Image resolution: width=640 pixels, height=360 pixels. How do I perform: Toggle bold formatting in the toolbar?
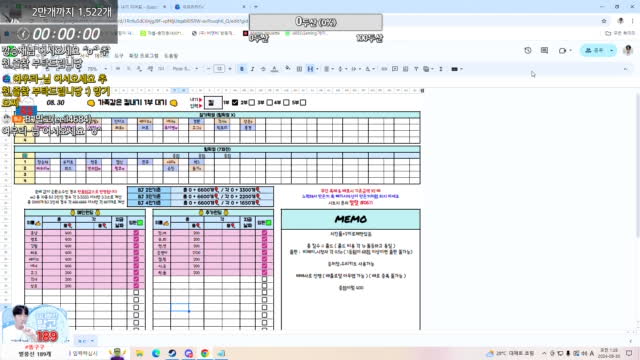click(242, 69)
